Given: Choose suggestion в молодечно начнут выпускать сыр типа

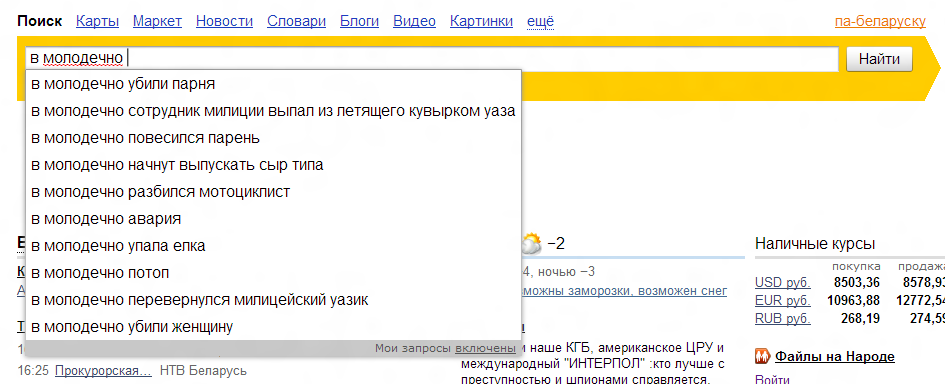Looking at the screenshot, I should point(273,165).
